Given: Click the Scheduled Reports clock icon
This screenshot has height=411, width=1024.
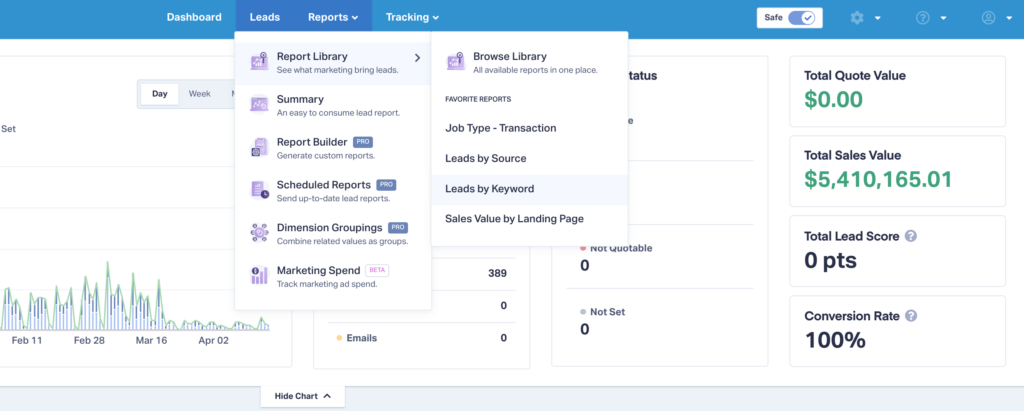Looking at the screenshot, I should tap(259, 190).
